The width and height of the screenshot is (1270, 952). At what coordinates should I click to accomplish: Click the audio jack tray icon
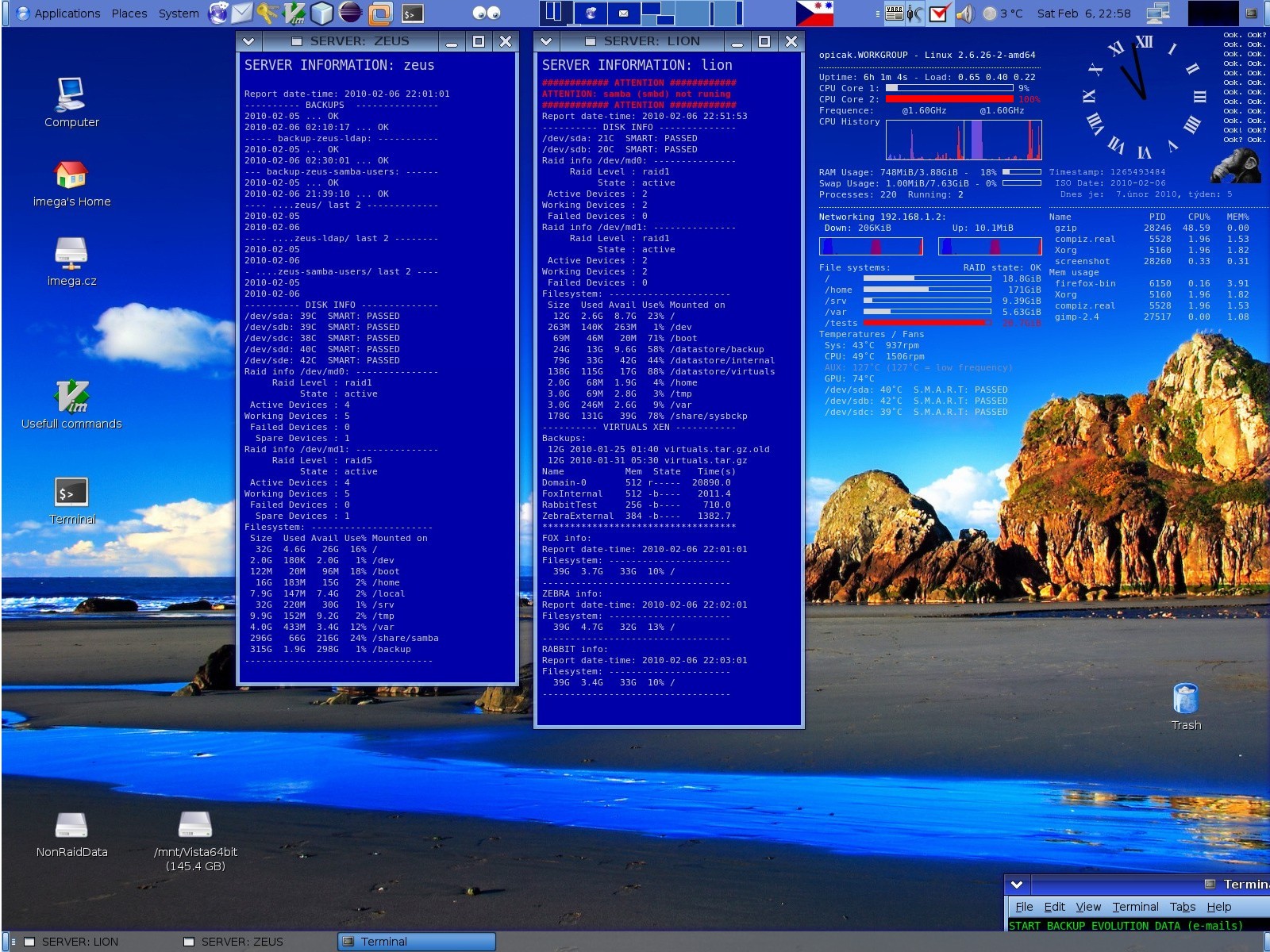(x=915, y=13)
